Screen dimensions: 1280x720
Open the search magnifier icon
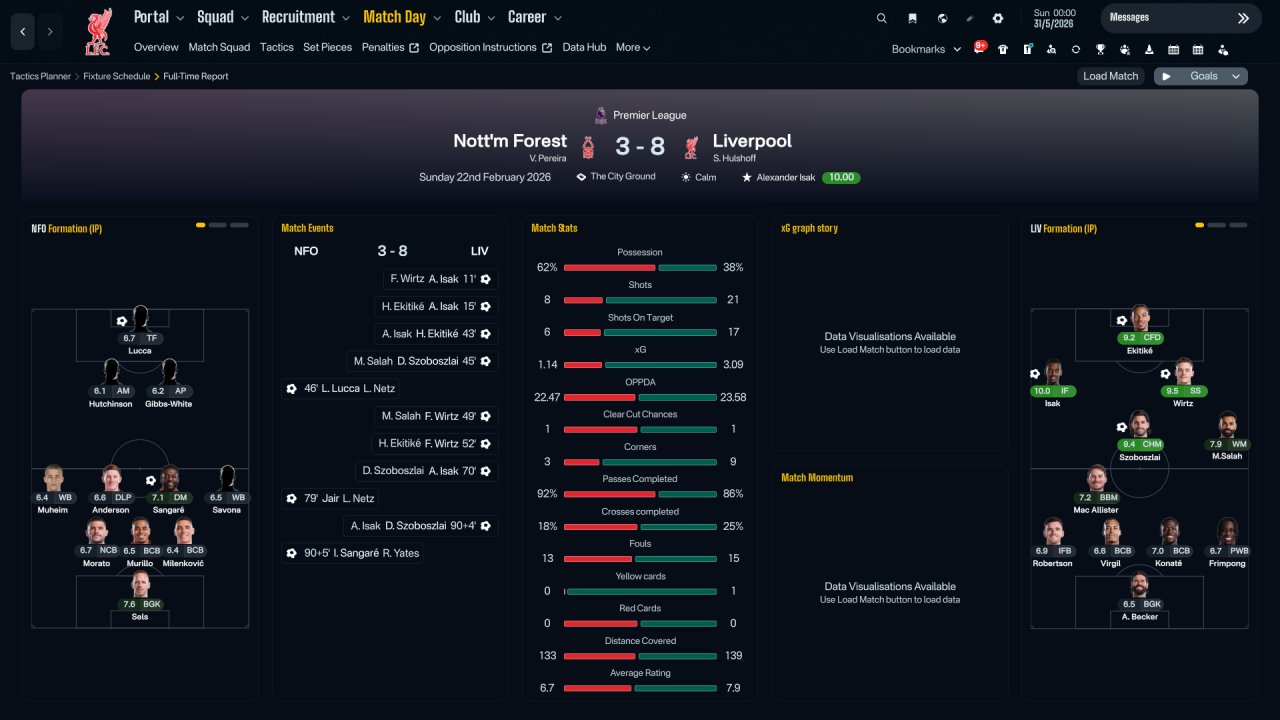pyautogui.click(x=881, y=18)
